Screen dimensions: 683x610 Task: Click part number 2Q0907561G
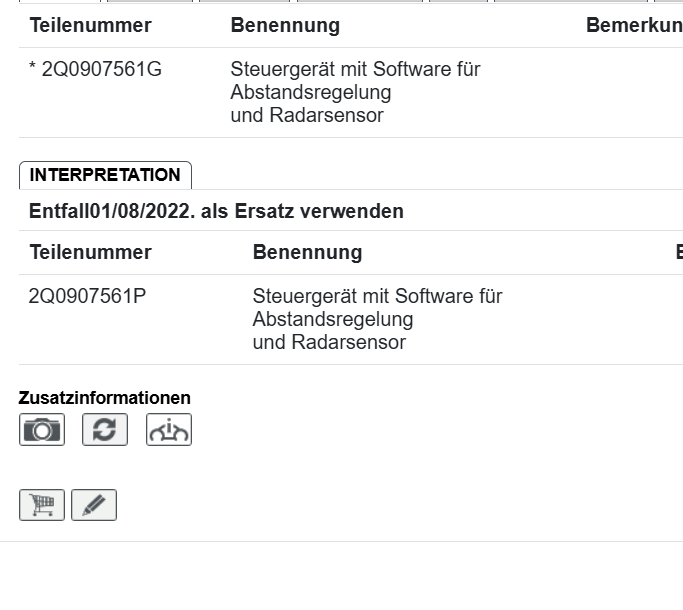(x=100, y=70)
